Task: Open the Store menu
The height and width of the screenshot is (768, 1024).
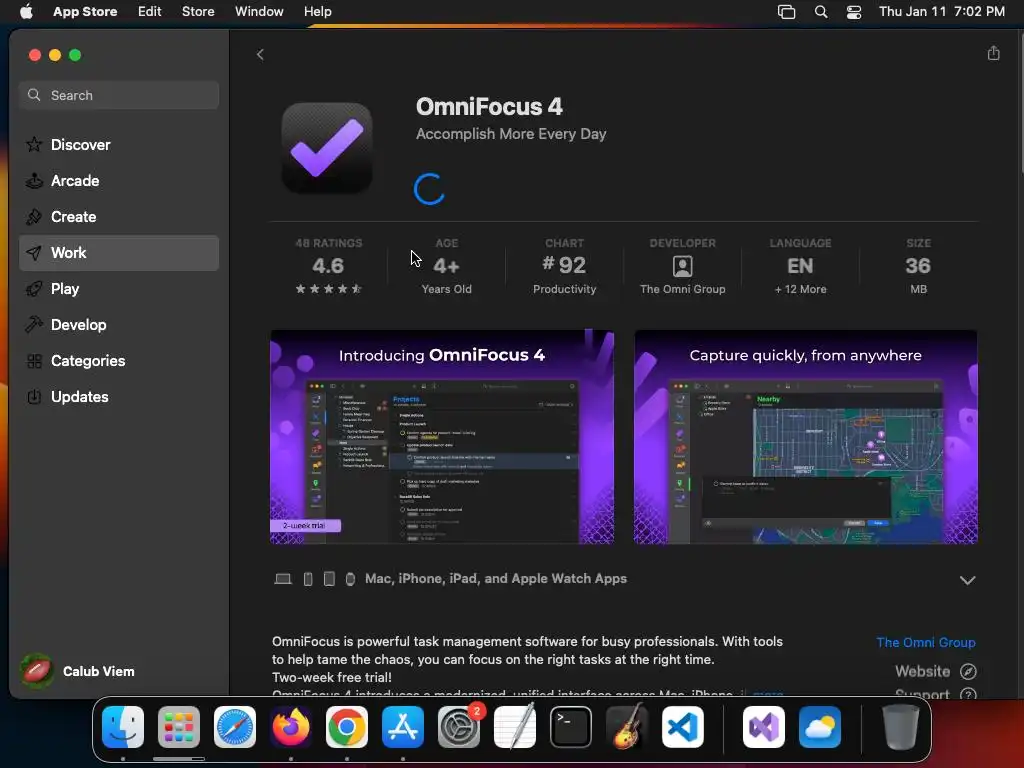Action: click(198, 11)
